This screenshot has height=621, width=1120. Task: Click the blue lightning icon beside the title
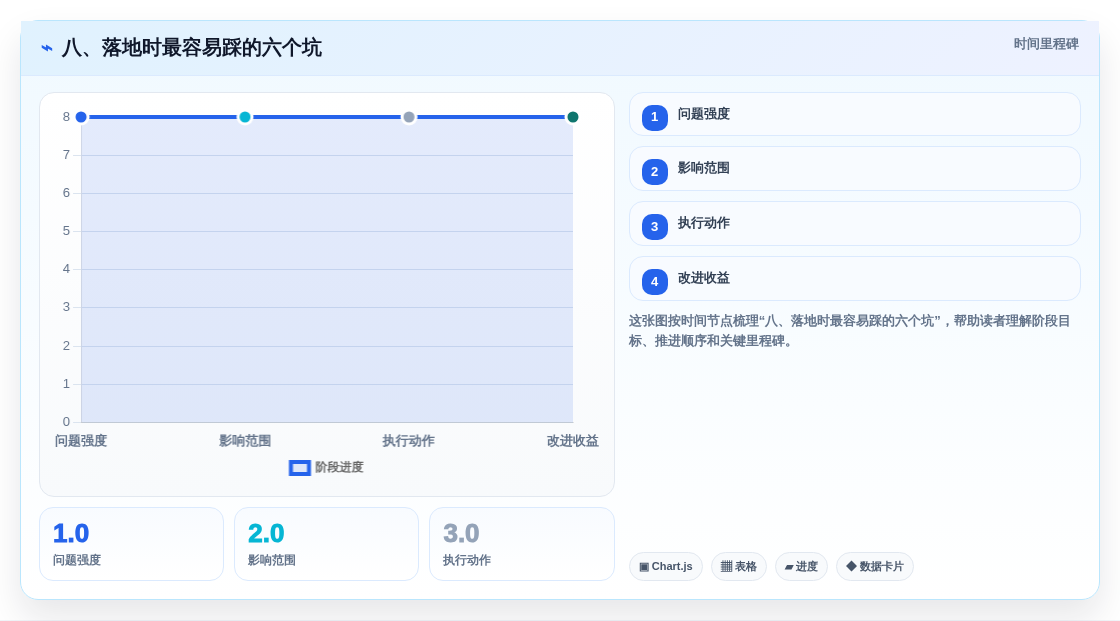point(47,48)
